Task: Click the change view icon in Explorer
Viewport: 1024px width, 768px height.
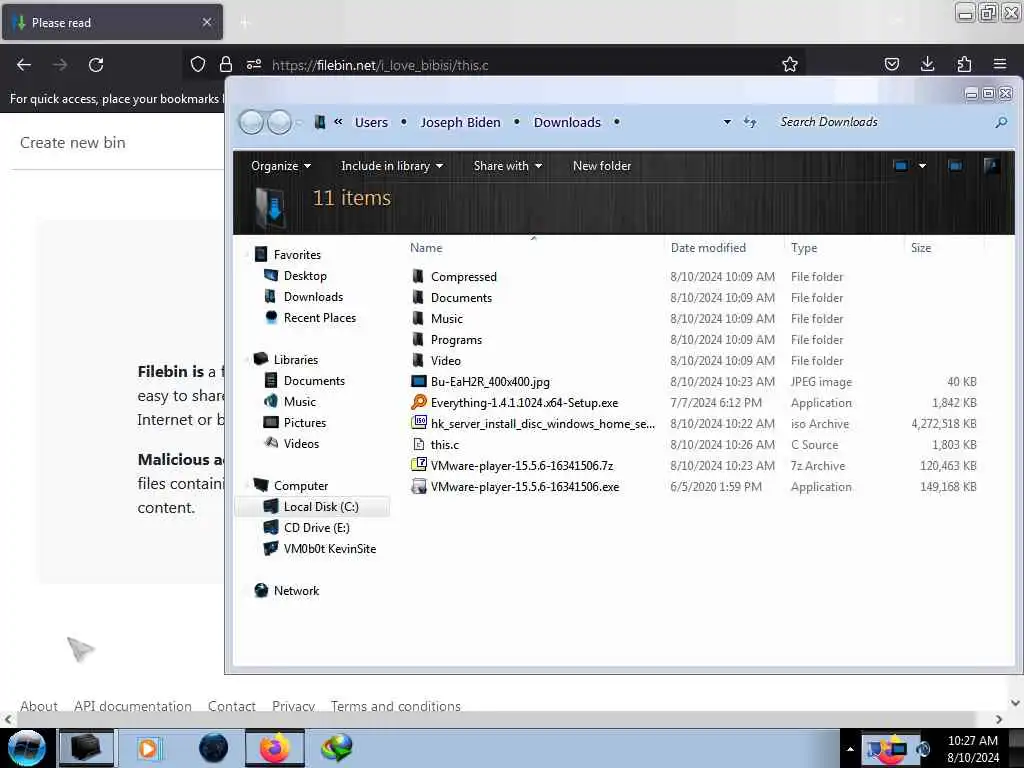Action: 901,166
